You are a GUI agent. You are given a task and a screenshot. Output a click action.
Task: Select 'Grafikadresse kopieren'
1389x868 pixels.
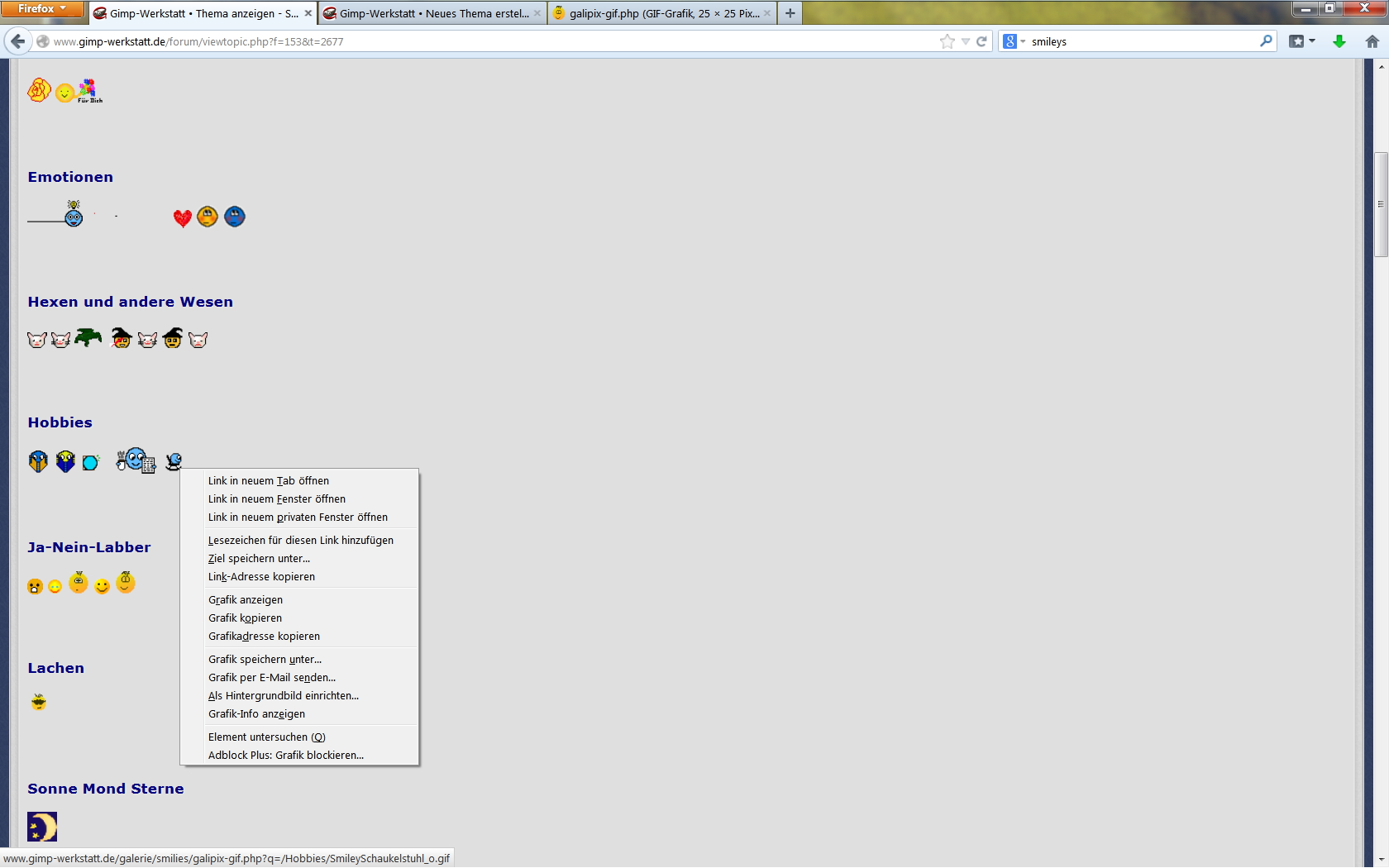click(x=299, y=636)
